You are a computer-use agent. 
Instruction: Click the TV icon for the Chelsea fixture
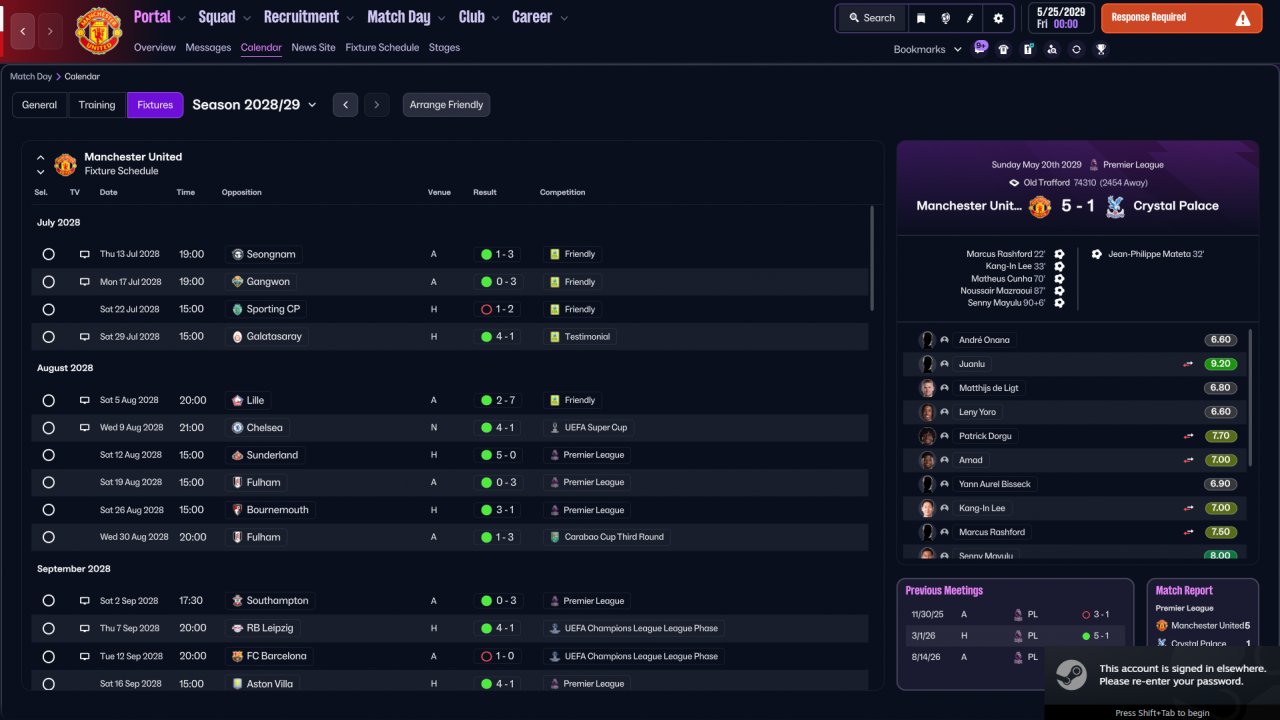pyautogui.click(x=85, y=427)
